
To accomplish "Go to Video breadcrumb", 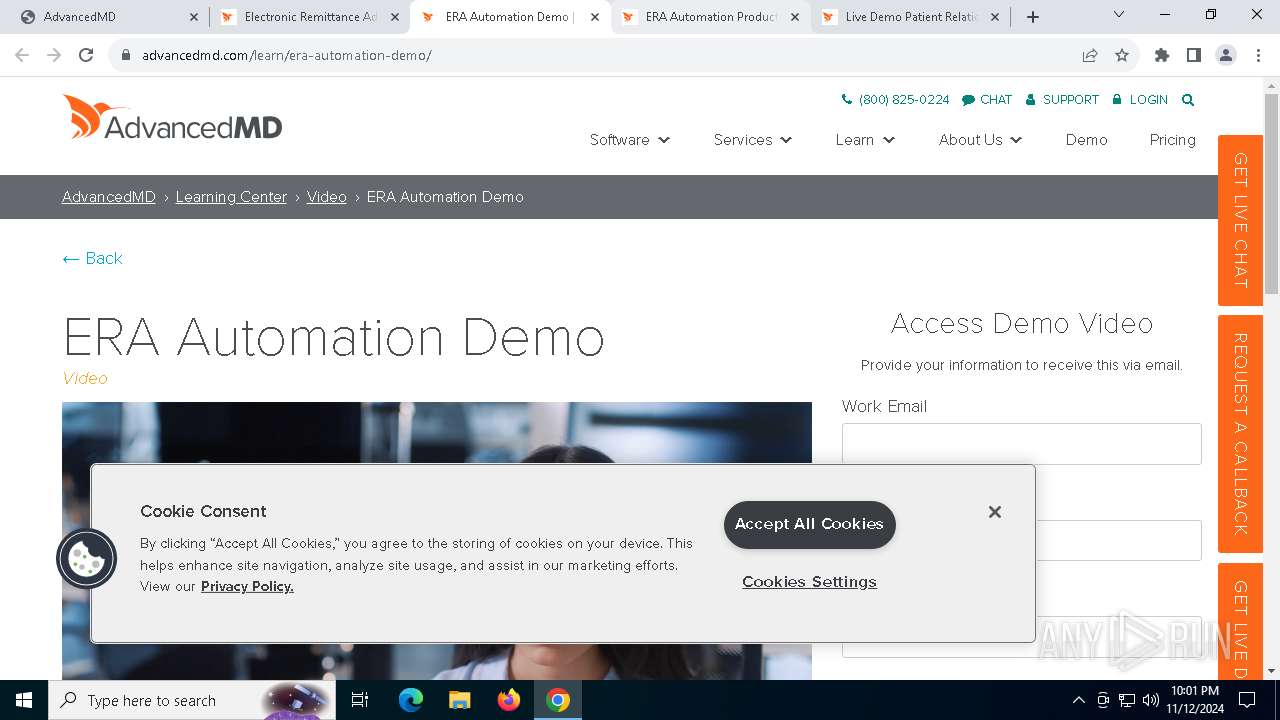I will [x=326, y=197].
